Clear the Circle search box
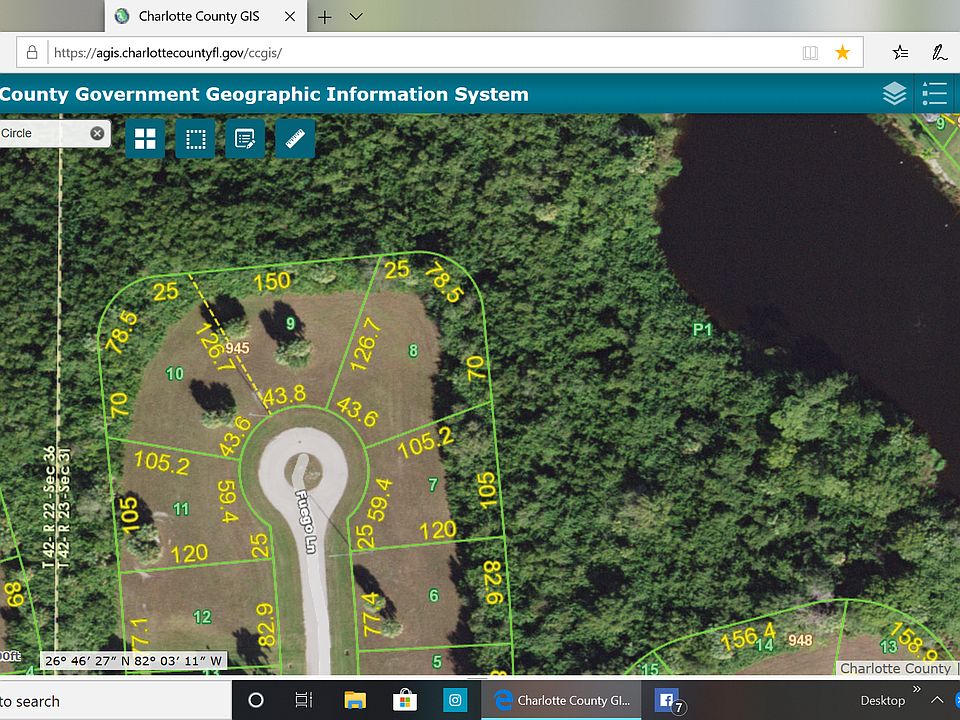 tap(97, 133)
